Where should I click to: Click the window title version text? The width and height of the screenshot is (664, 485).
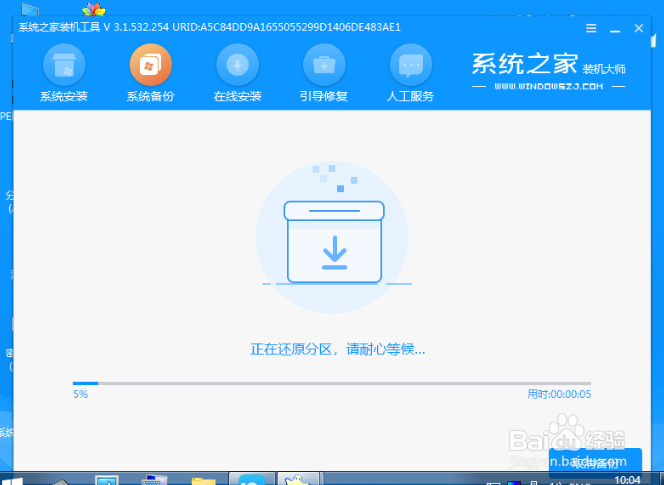point(210,28)
